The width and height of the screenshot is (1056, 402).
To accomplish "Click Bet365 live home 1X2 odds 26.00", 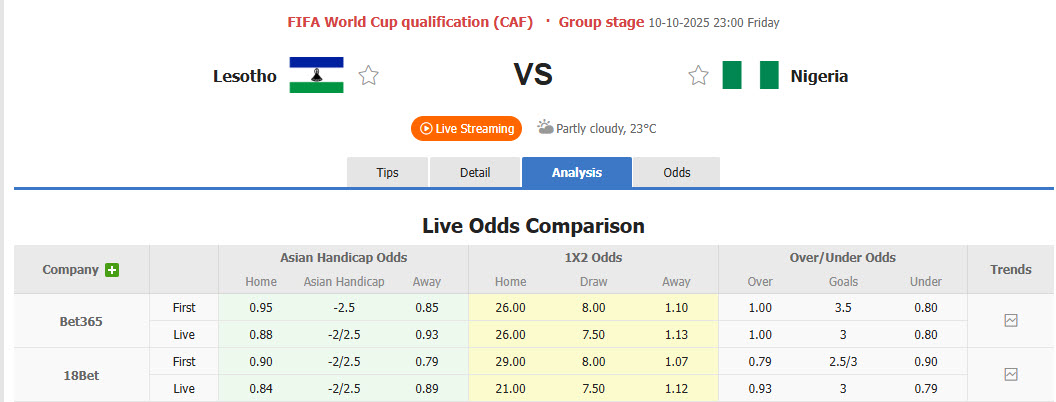I will pos(510,334).
